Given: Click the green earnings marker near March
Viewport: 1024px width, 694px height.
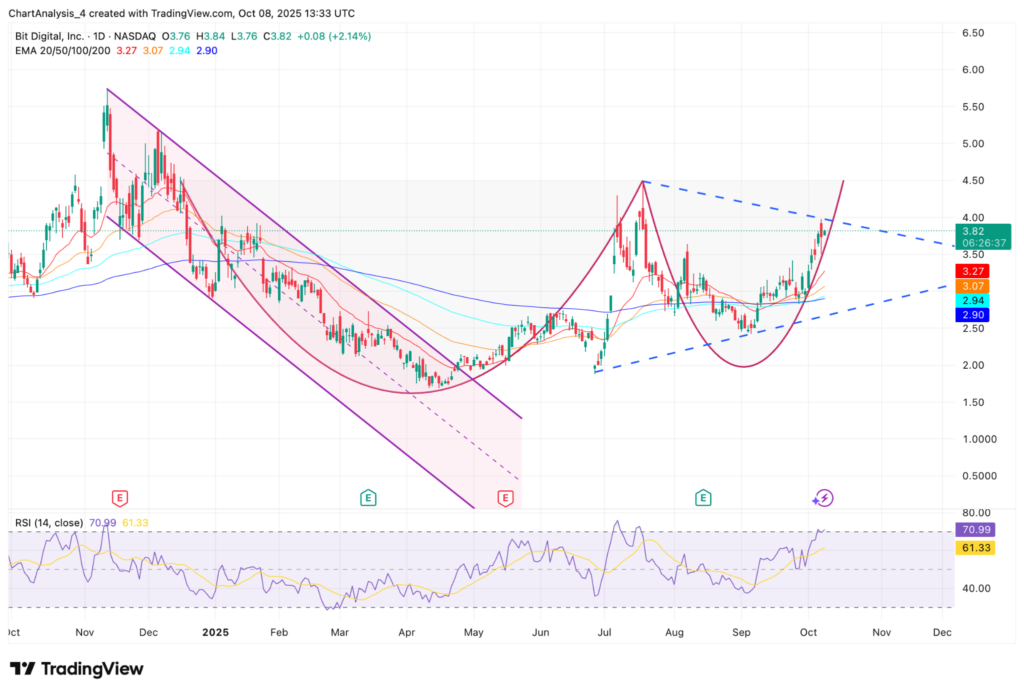Looking at the screenshot, I should 368,497.
